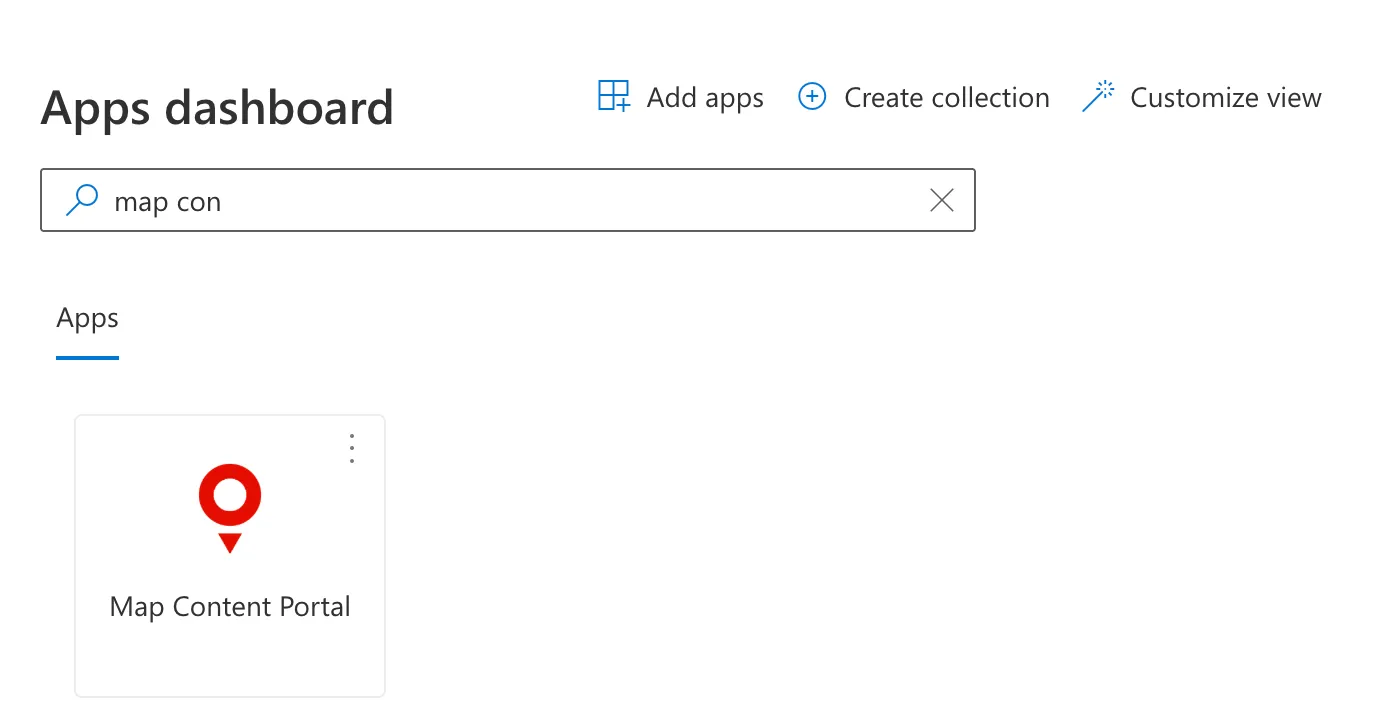Image resolution: width=1396 pixels, height=712 pixels.
Task: Click the Create collection text label
Action: click(x=947, y=98)
